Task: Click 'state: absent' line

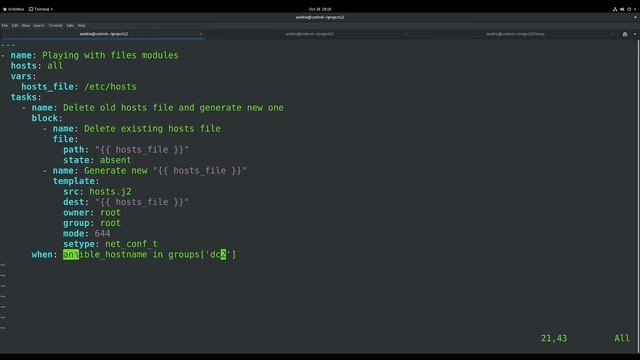Action: pyautogui.click(x=97, y=160)
